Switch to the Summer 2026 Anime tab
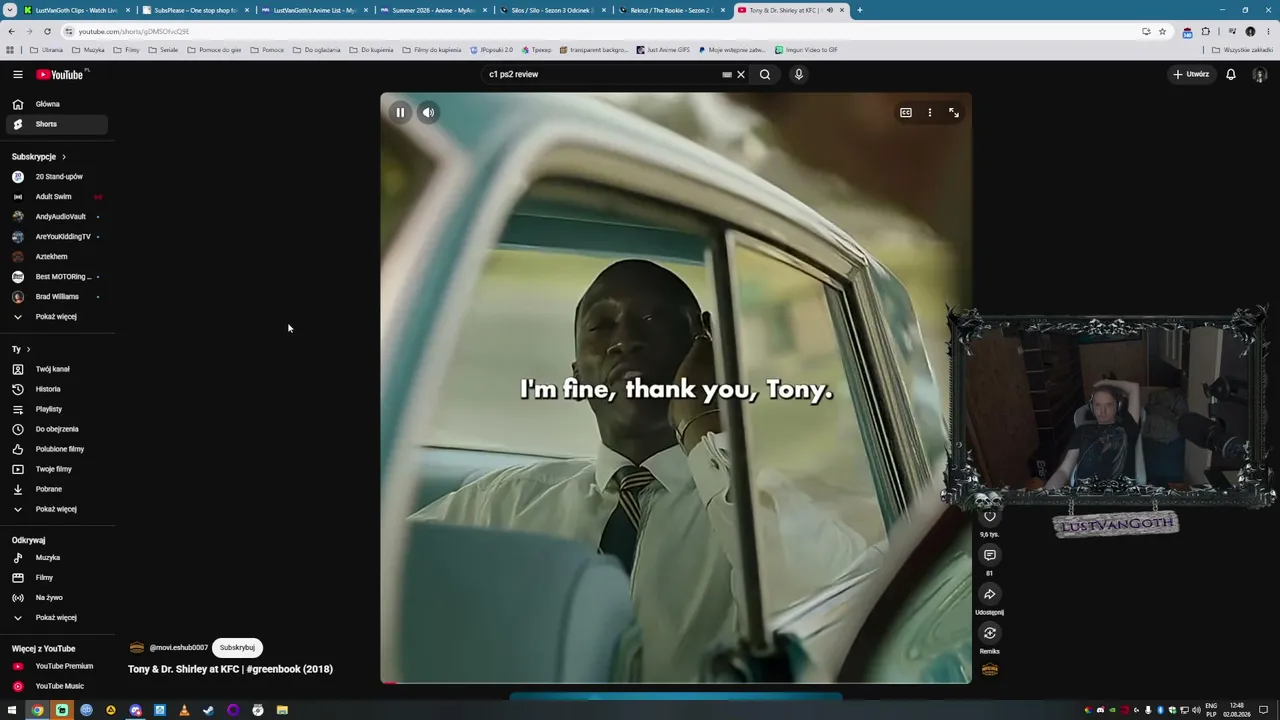This screenshot has width=1280, height=720. (x=433, y=10)
